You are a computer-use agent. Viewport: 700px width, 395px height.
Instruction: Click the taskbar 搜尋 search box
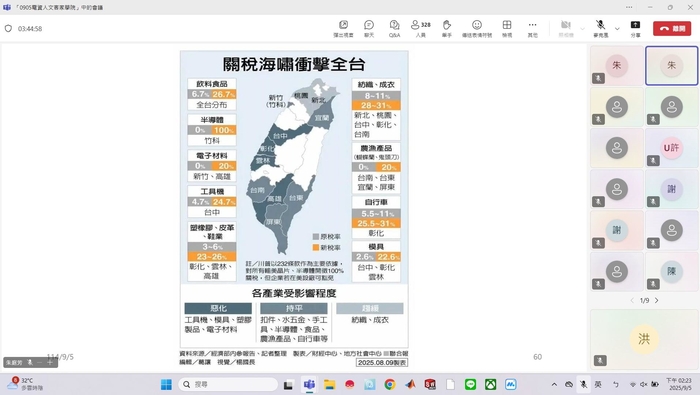coord(228,384)
